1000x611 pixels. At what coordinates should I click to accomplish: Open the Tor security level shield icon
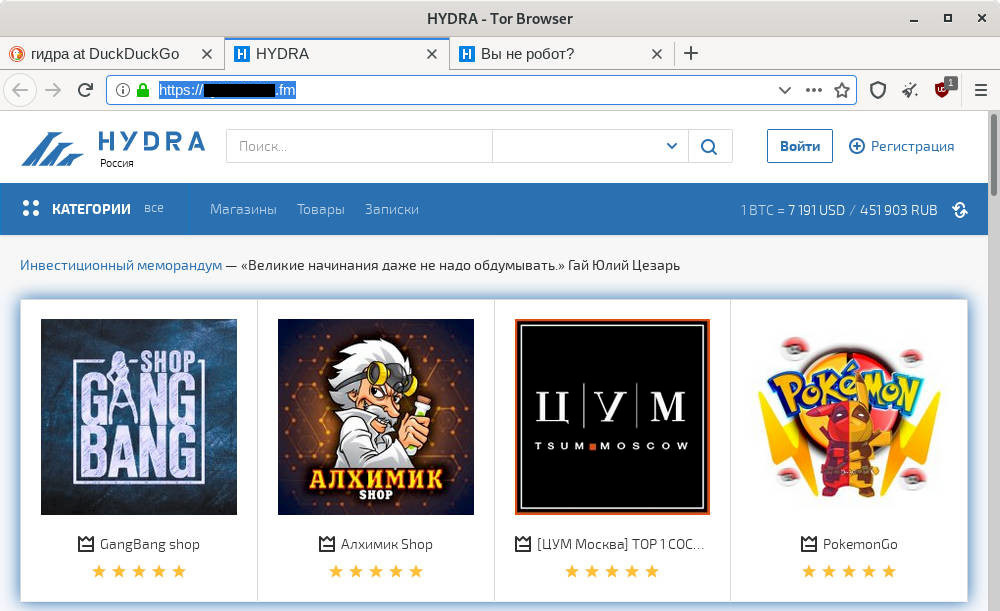878,90
